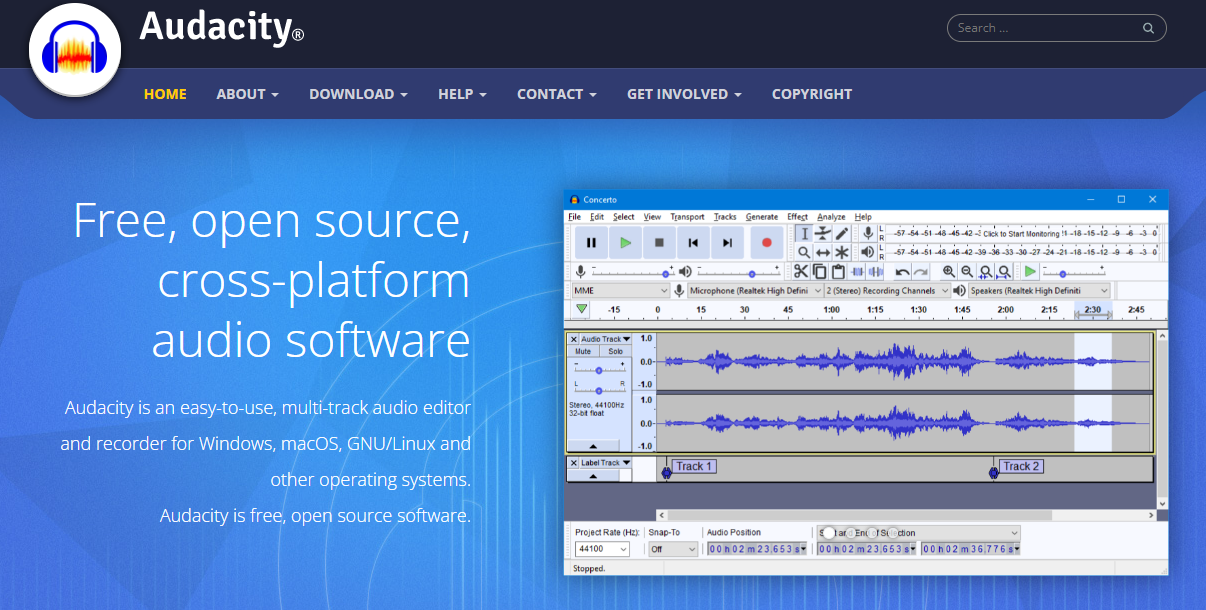Open the Snap-To Off dropdown
Viewport: 1206px width, 610px height.
coord(673,549)
